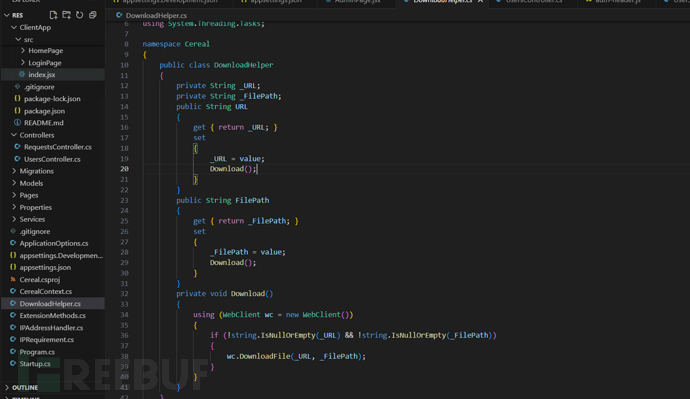Expand the Migrations folder
This screenshot has height=399, width=690.
pos(14,171)
